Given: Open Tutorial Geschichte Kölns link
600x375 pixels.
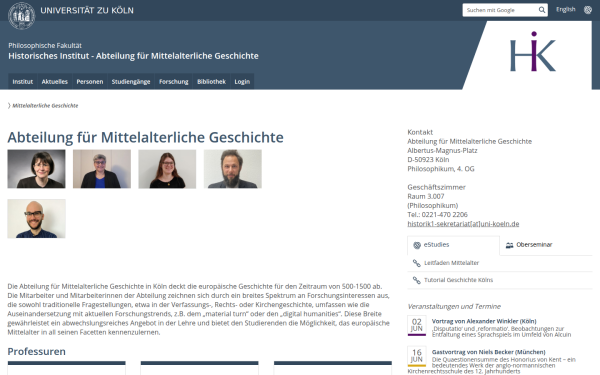Looking at the screenshot, I should (458, 280).
